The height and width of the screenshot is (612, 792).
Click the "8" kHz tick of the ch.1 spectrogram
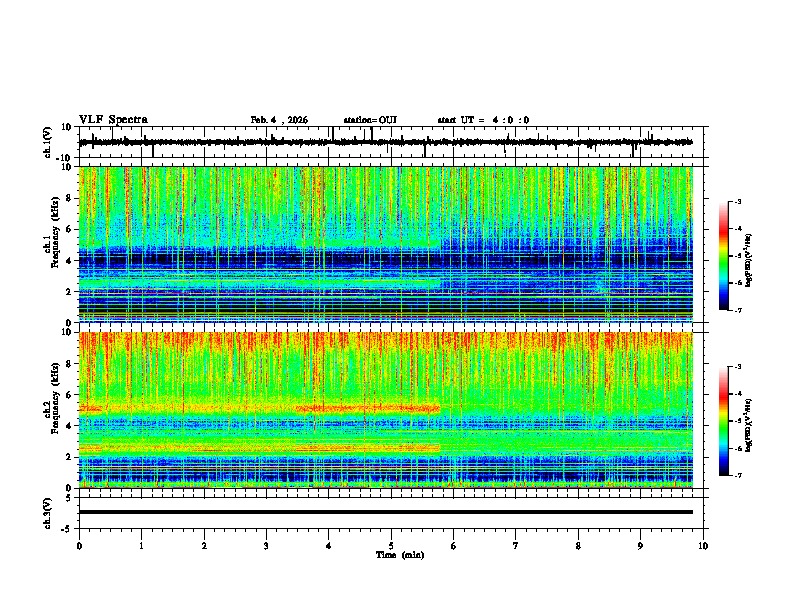click(69, 198)
